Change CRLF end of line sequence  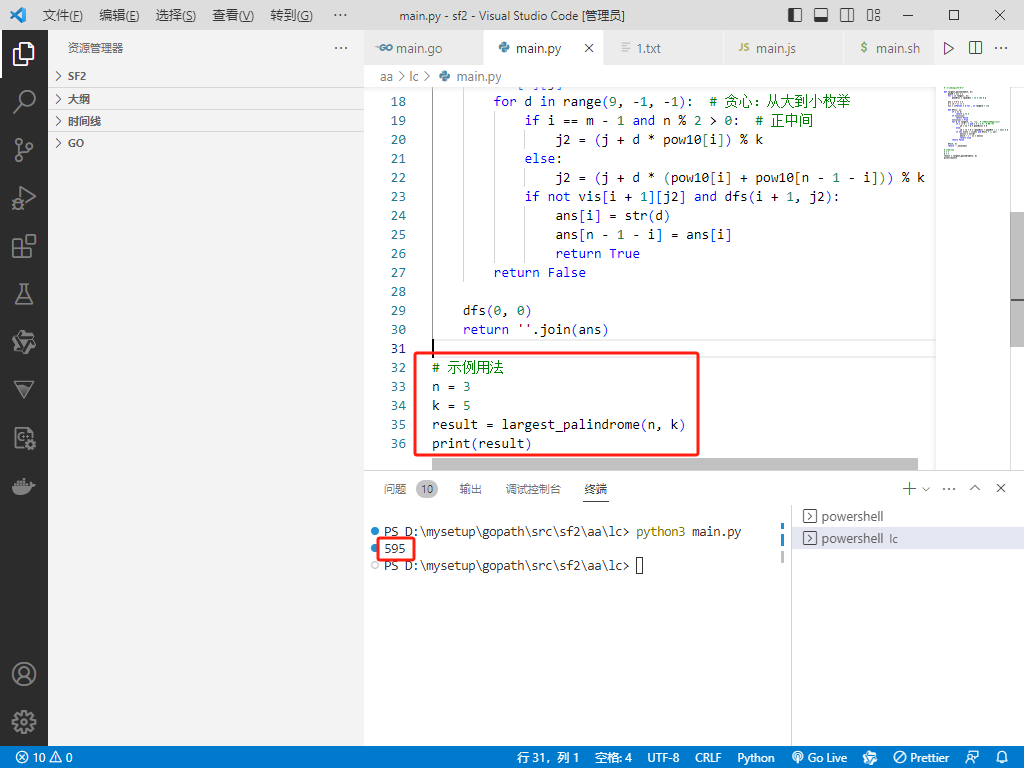(708, 757)
